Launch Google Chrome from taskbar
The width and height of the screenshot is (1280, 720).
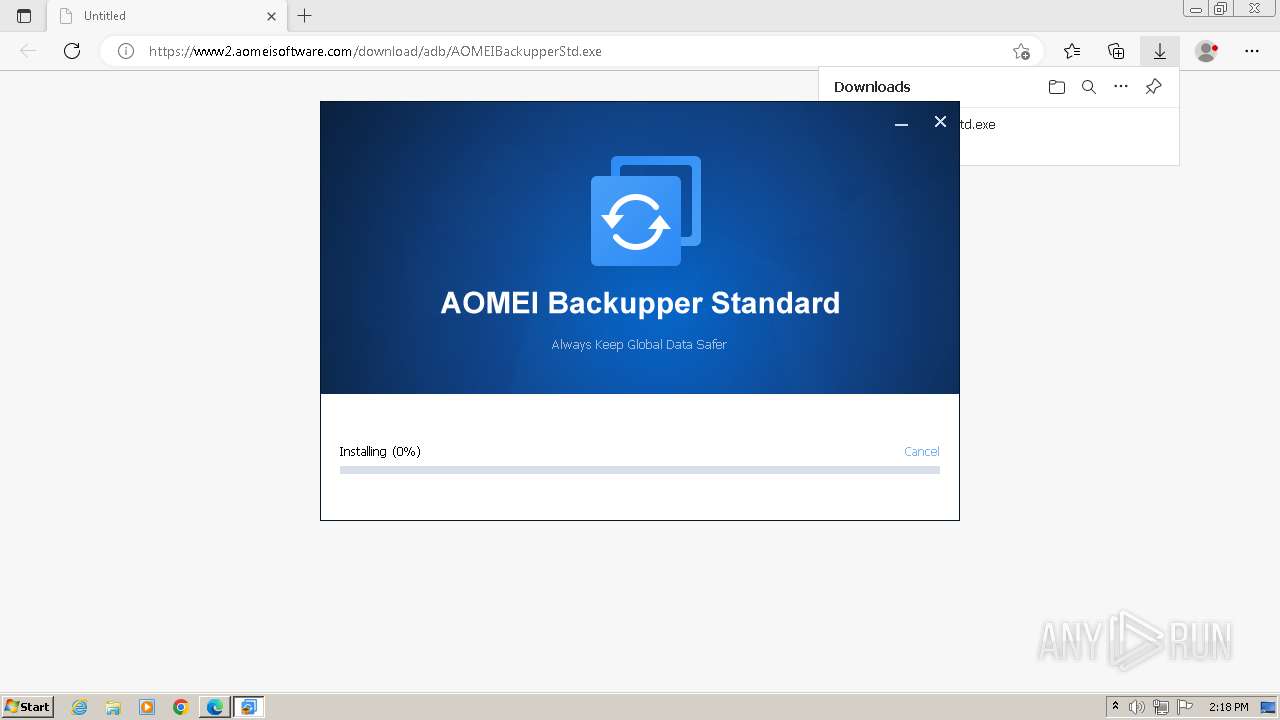pyautogui.click(x=181, y=707)
